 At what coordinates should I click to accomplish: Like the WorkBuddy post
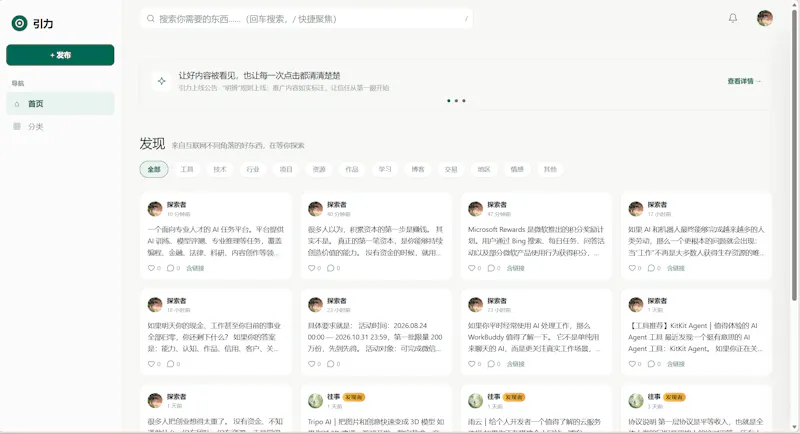point(474,364)
